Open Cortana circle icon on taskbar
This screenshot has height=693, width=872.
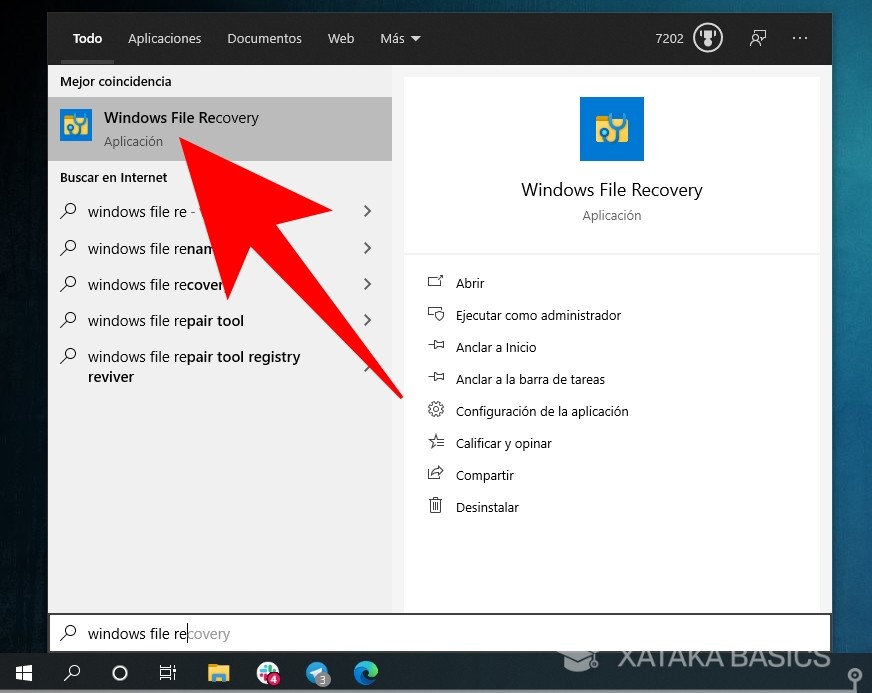tap(120, 674)
